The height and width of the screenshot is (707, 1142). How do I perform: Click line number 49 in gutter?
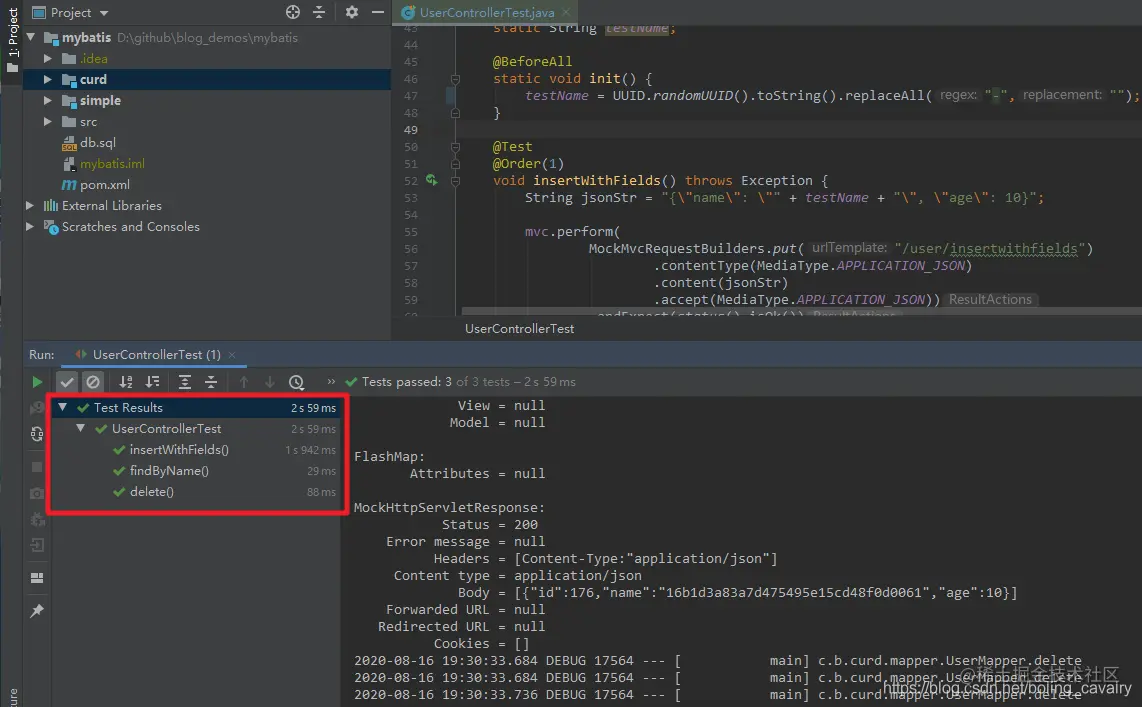411,130
